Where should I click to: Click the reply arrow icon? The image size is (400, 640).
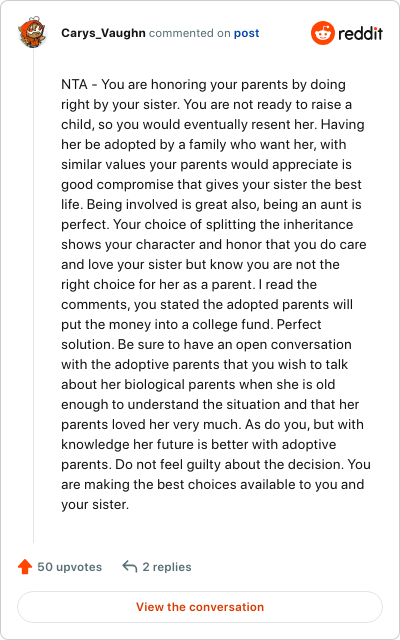pyautogui.click(x=129, y=567)
